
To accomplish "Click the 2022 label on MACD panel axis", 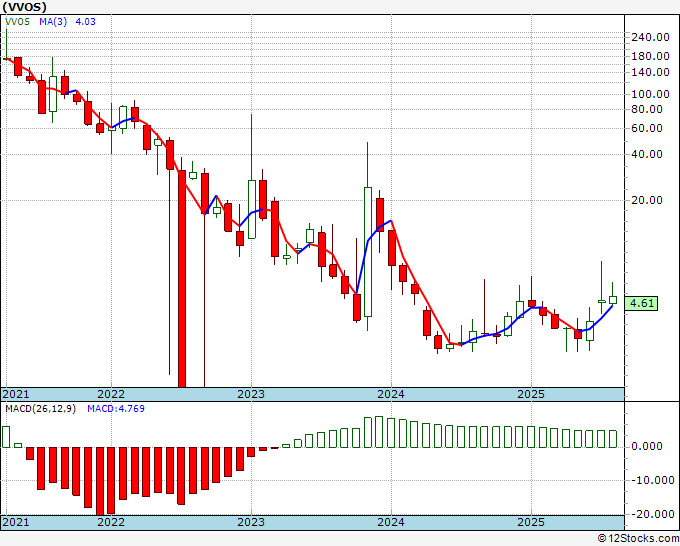I will pos(111,522).
